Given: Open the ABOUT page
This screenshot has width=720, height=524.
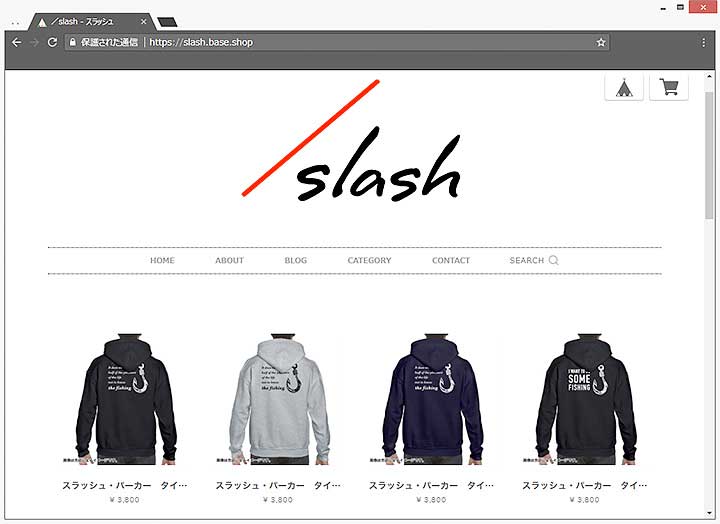Looking at the screenshot, I should (x=230, y=260).
